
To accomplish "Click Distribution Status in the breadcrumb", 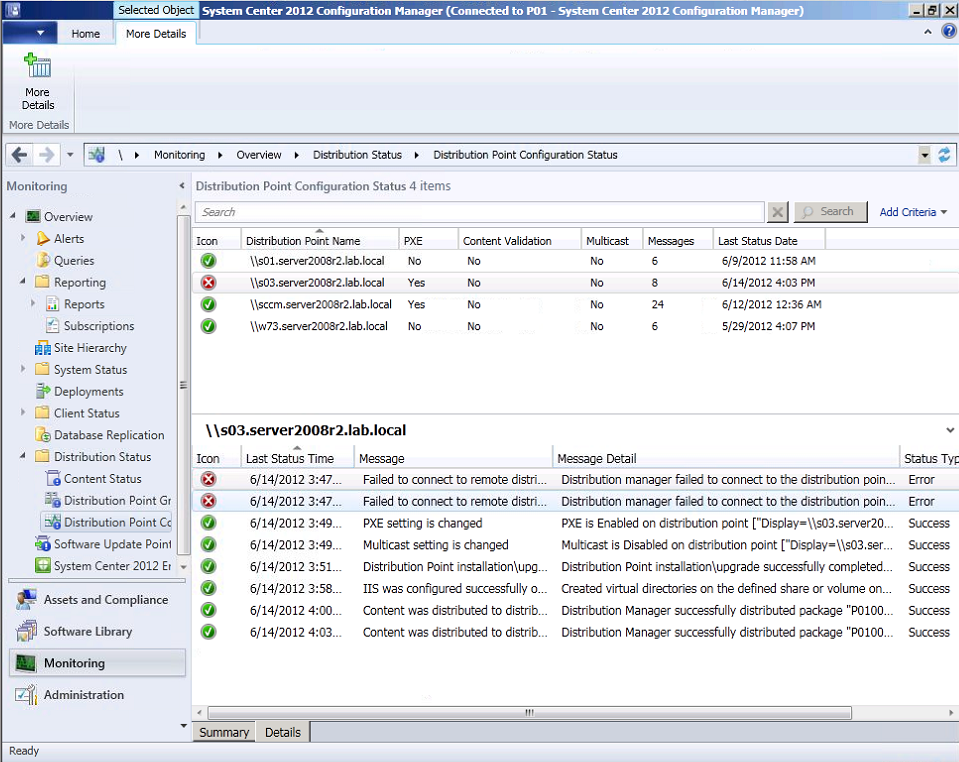I will (x=357, y=155).
